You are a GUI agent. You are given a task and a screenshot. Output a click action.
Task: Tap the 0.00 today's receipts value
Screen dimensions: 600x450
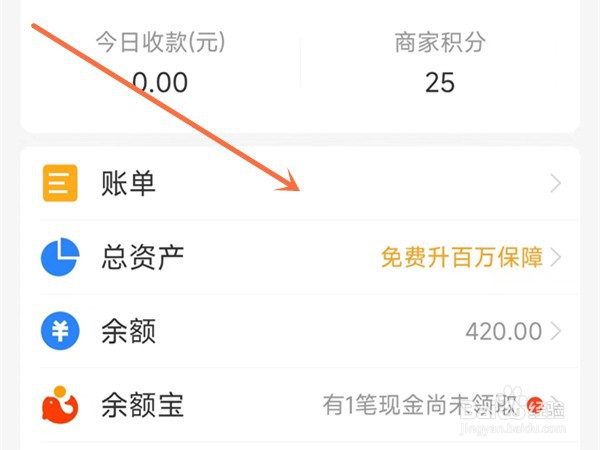[x=160, y=82]
